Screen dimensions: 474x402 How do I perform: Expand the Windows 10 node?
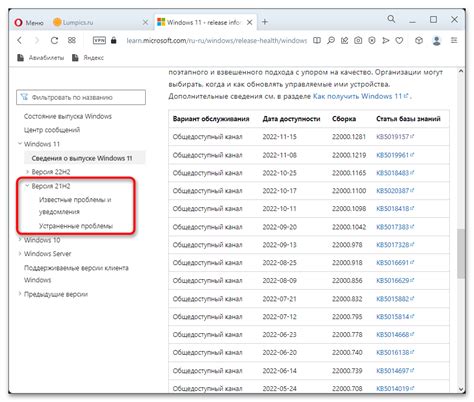20,240
